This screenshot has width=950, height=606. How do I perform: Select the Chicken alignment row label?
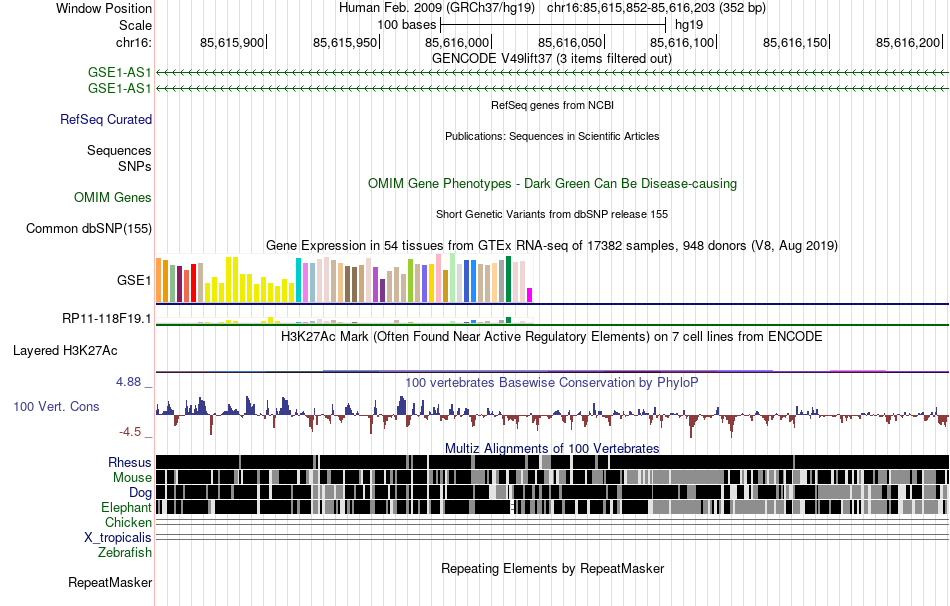point(128,522)
